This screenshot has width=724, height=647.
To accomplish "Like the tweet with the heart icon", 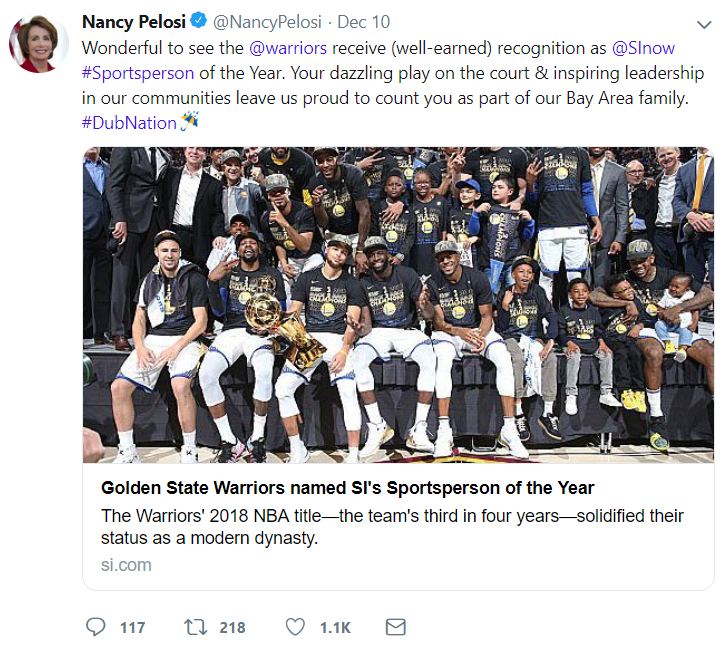I will [x=295, y=627].
